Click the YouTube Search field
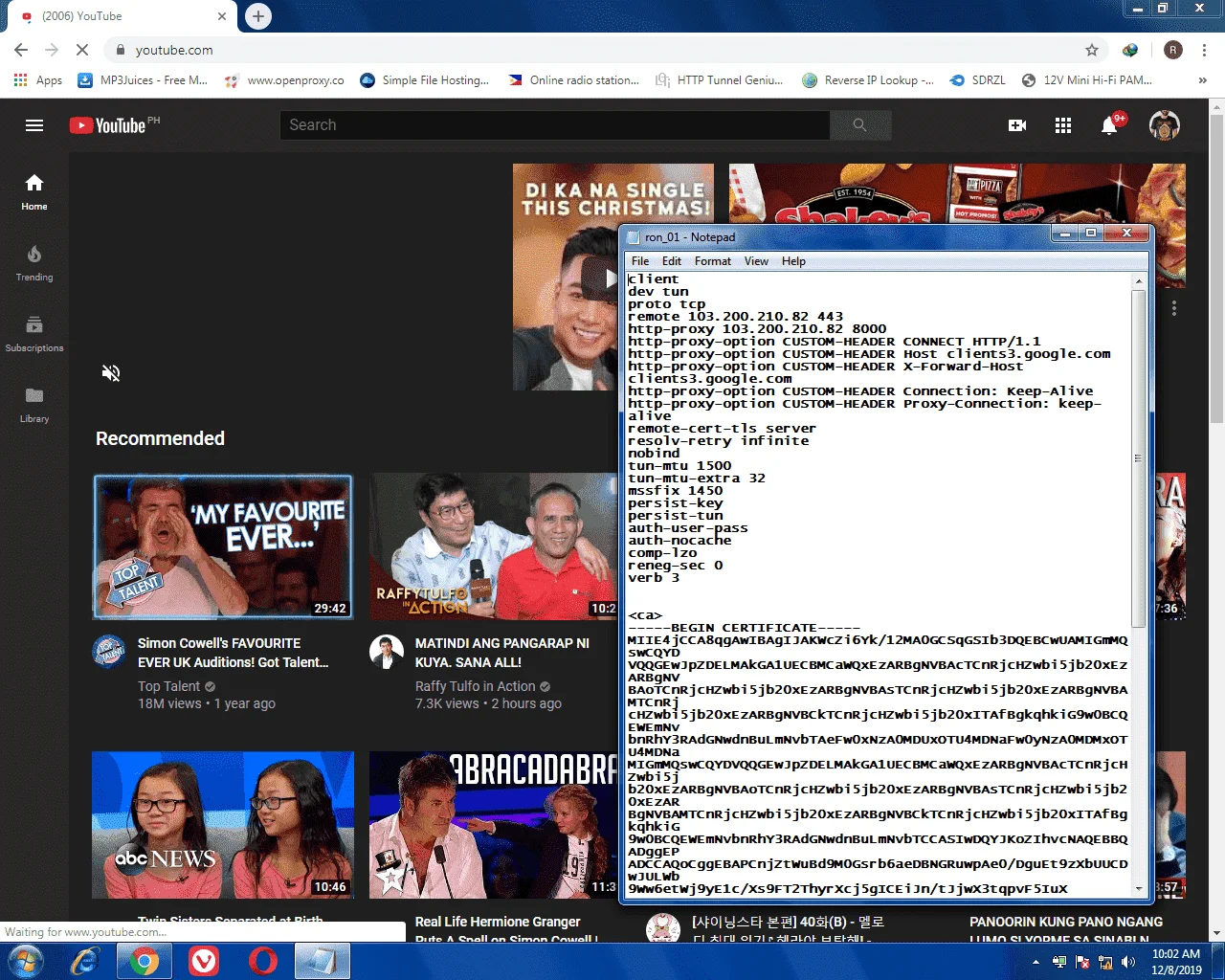Screen dimensions: 1225x980 pyautogui.click(x=555, y=125)
